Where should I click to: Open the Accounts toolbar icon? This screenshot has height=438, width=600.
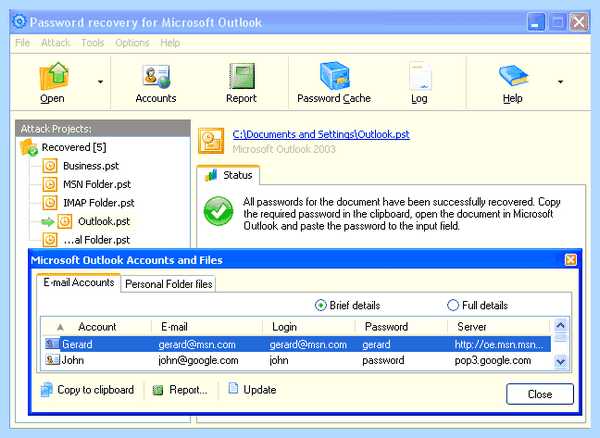[156, 76]
